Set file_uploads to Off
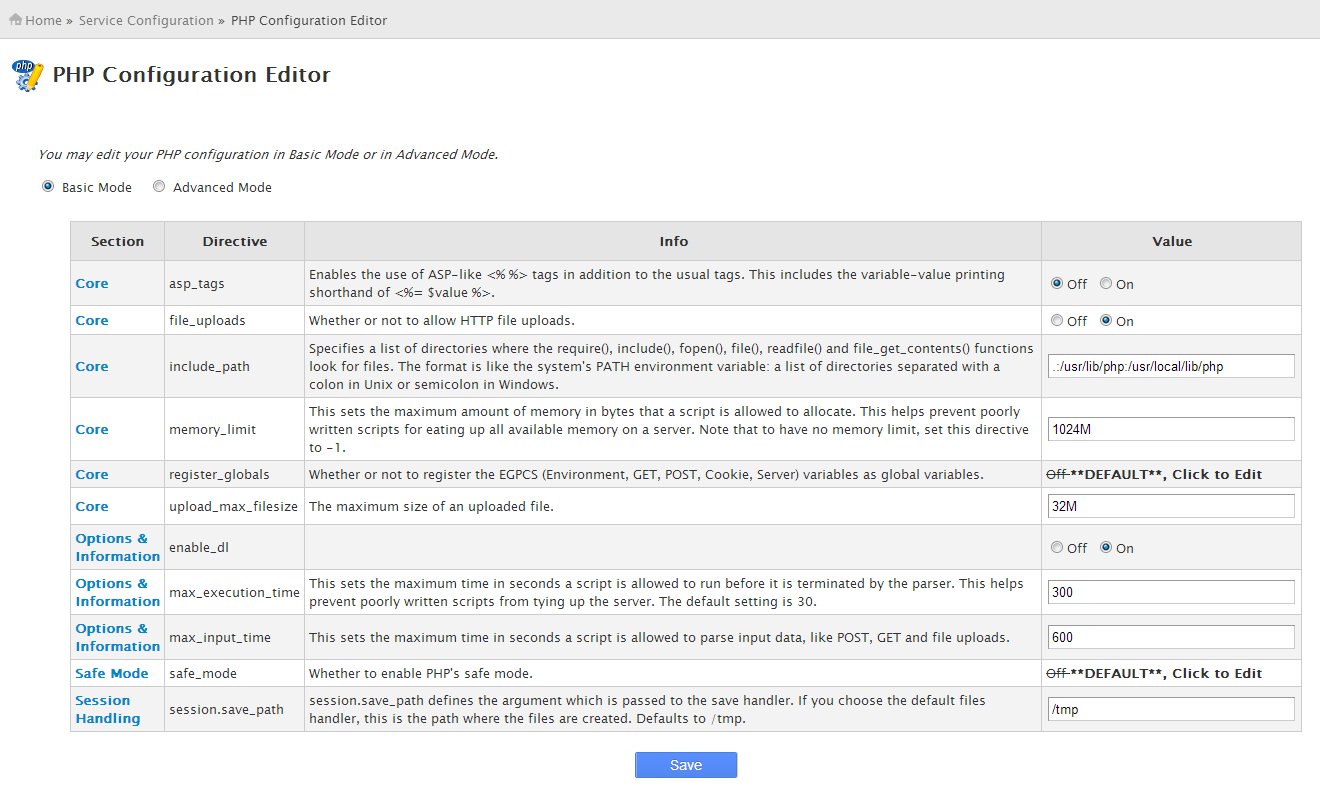 (1057, 320)
